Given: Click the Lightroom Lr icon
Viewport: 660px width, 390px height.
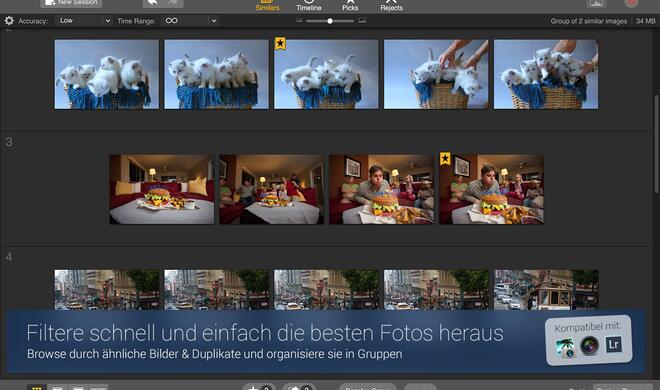Looking at the screenshot, I should (614, 344).
